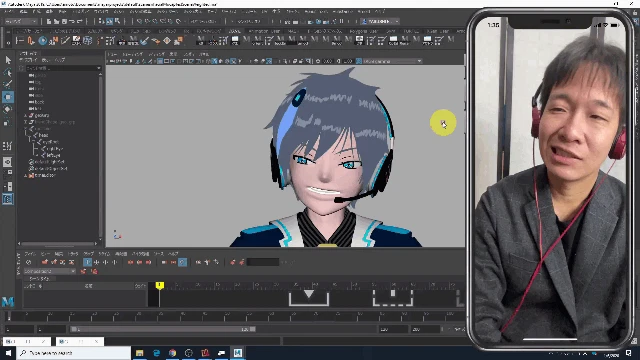This screenshot has height=360, width=640.
Task: Click the main time slider ruler
Action: pyautogui.click(x=235, y=316)
